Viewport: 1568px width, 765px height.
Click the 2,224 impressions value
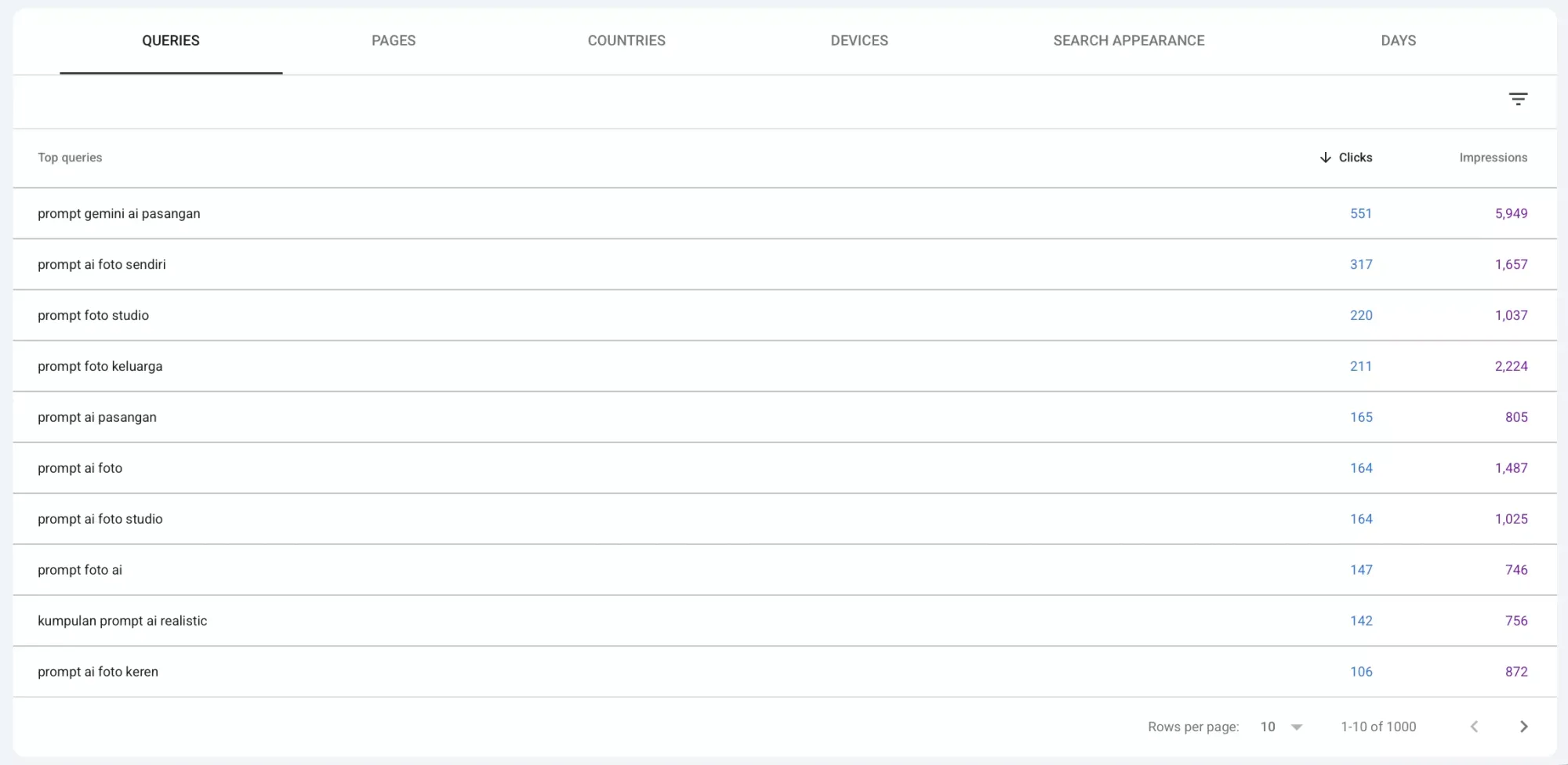coord(1511,366)
